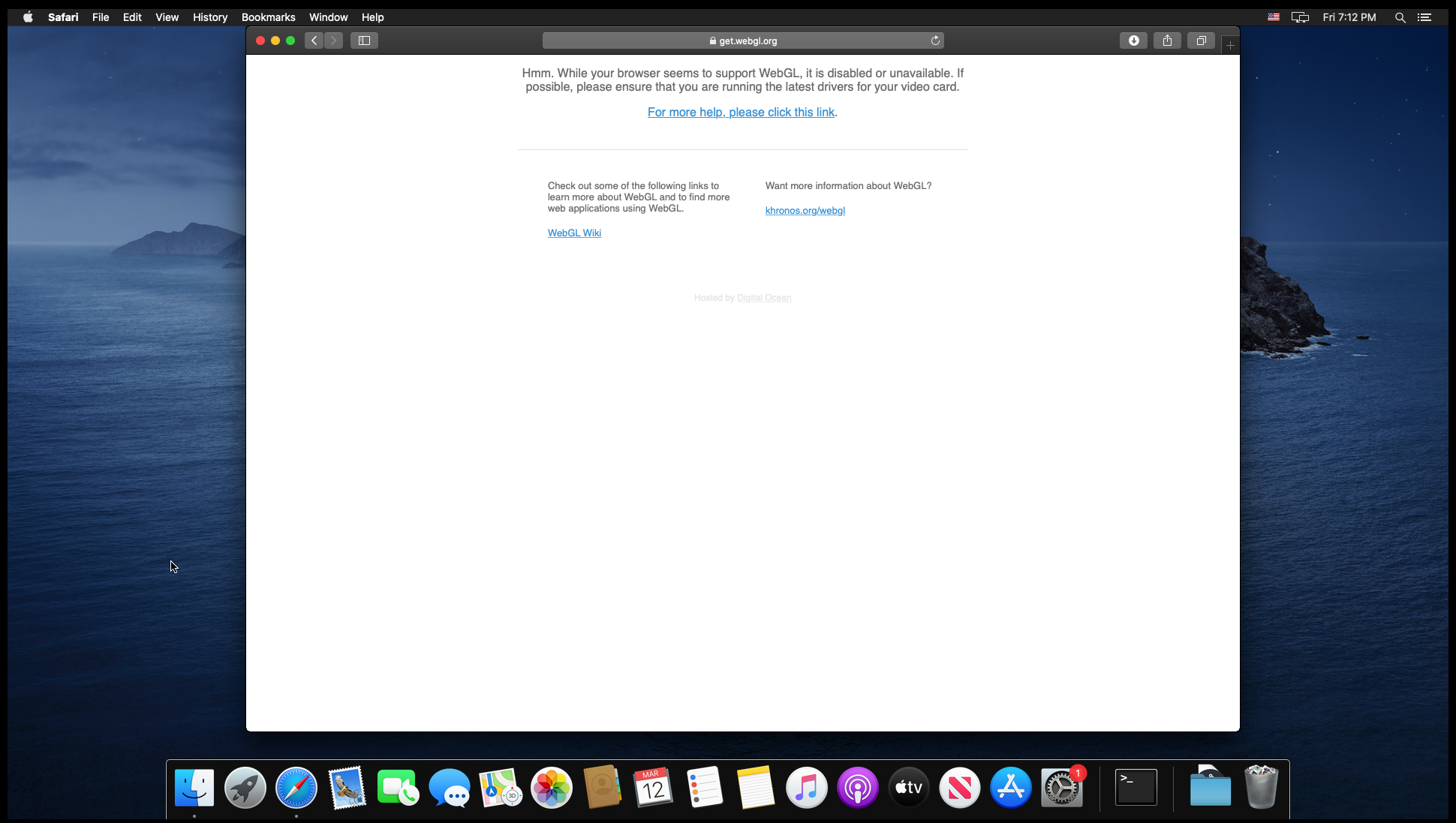Viewport: 1456px width, 823px height.
Task: Open Spotlight search in the menu bar
Action: coord(1400,17)
